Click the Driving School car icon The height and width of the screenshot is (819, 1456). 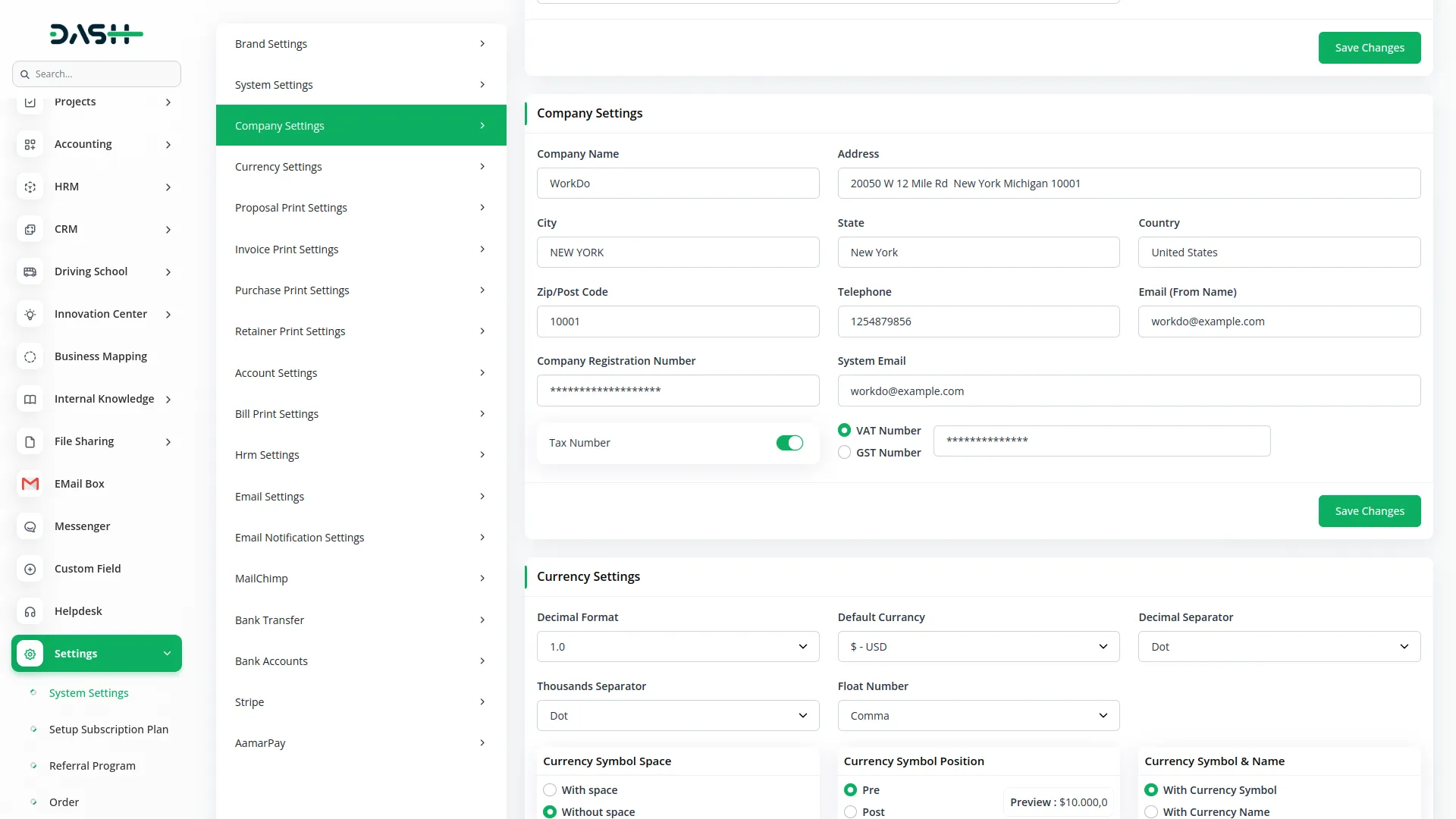[x=30, y=271]
